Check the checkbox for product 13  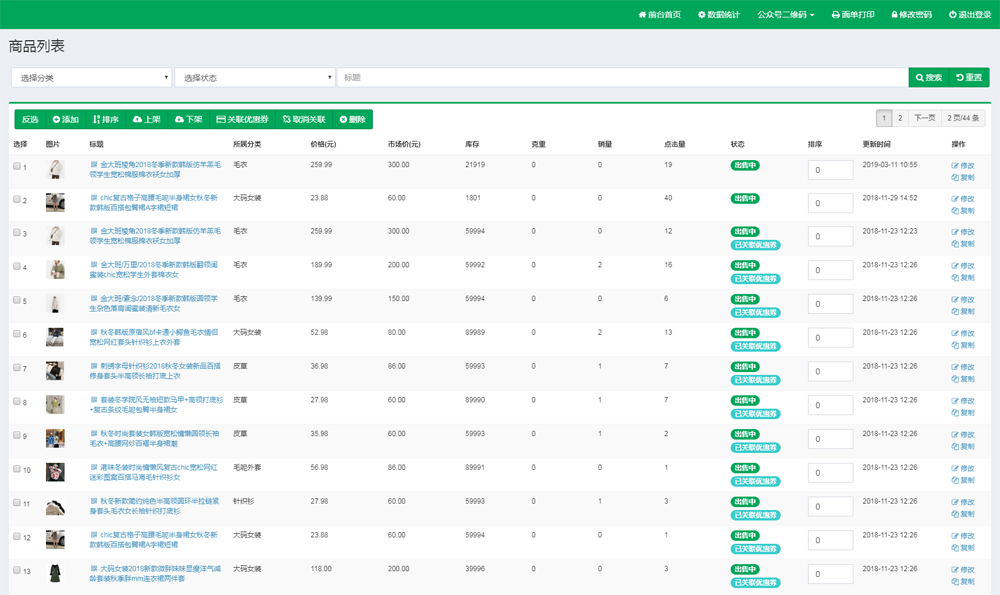[17, 570]
